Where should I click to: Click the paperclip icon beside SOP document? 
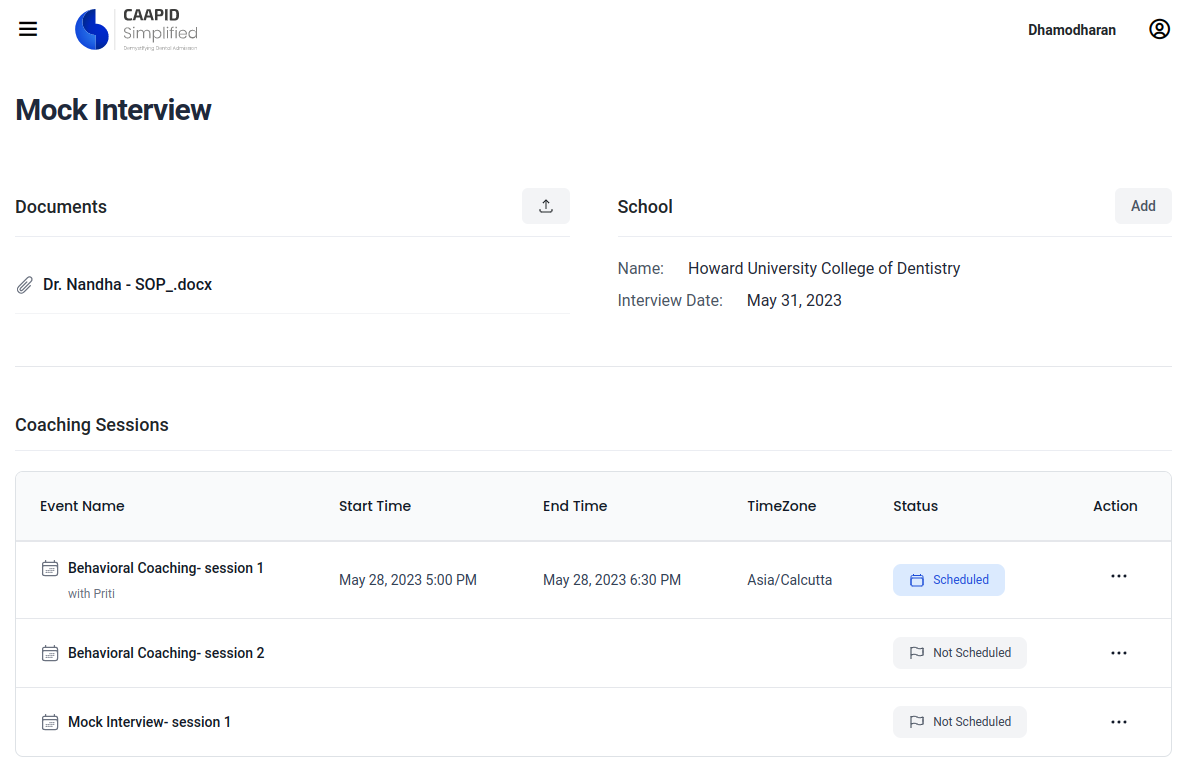coord(25,285)
